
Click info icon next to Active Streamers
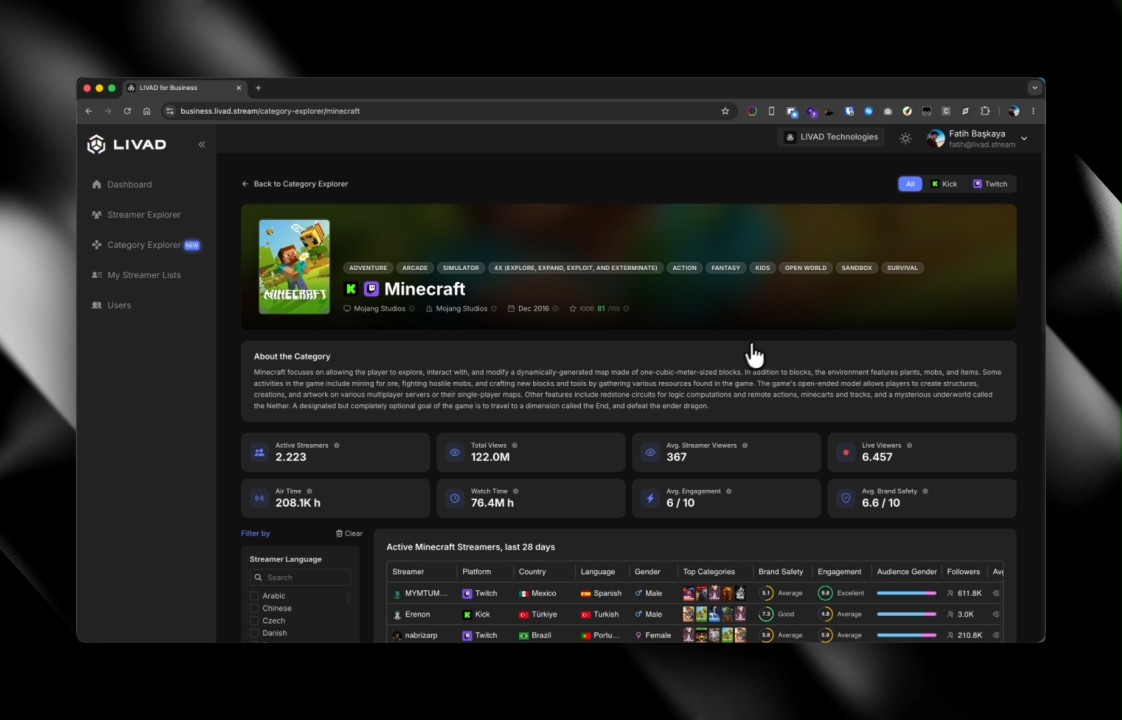tap(336, 445)
